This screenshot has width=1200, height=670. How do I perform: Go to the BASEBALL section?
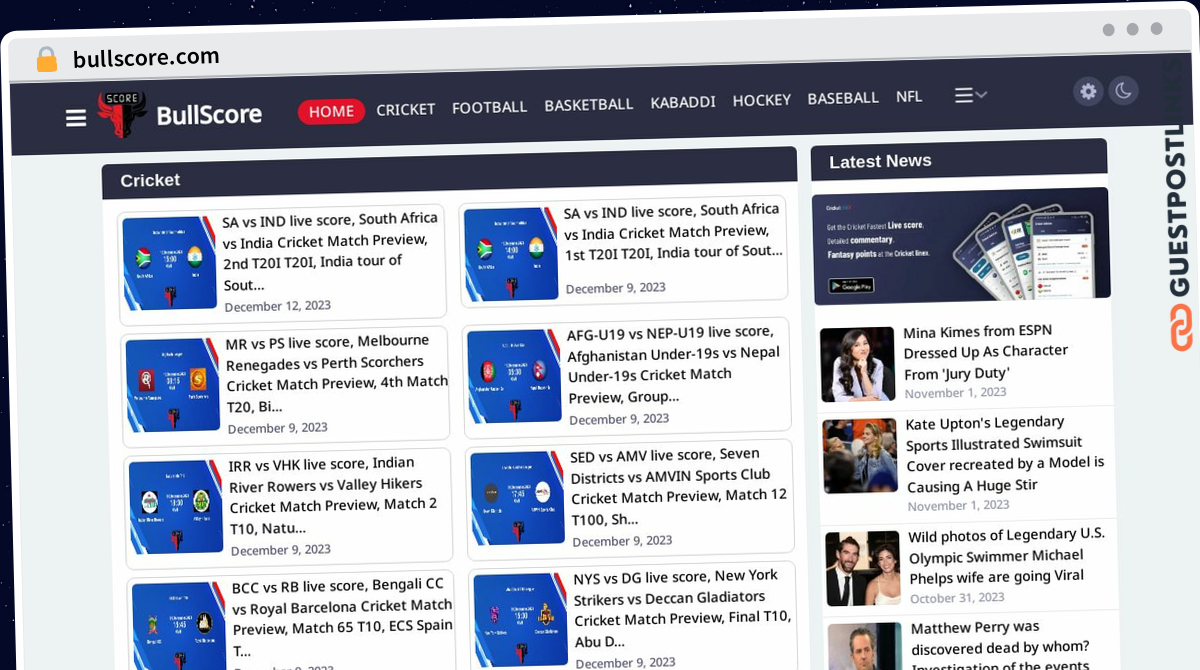point(843,98)
